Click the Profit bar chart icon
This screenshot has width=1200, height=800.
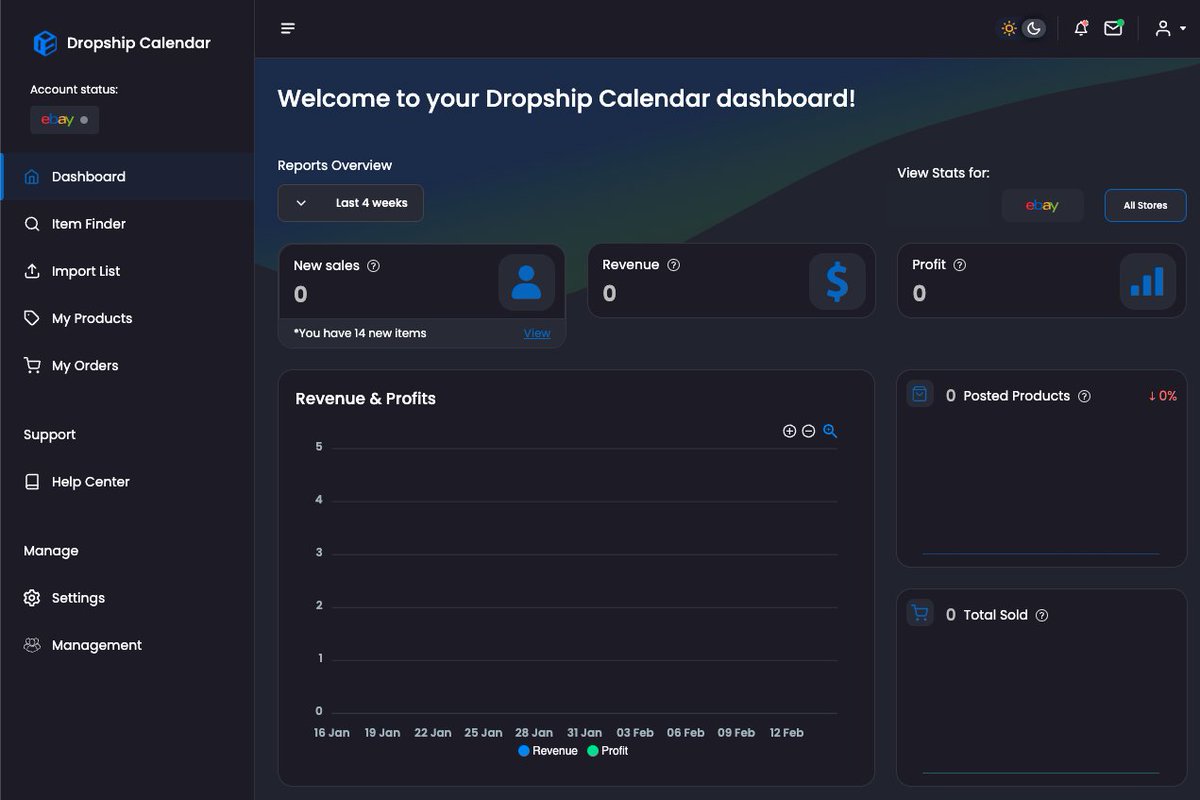click(x=1147, y=281)
